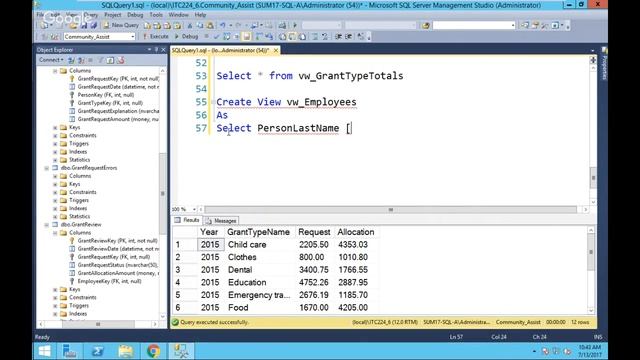Click the Save icon in the toolbar
Viewport: 640px width, 360px height.
coord(84,25)
